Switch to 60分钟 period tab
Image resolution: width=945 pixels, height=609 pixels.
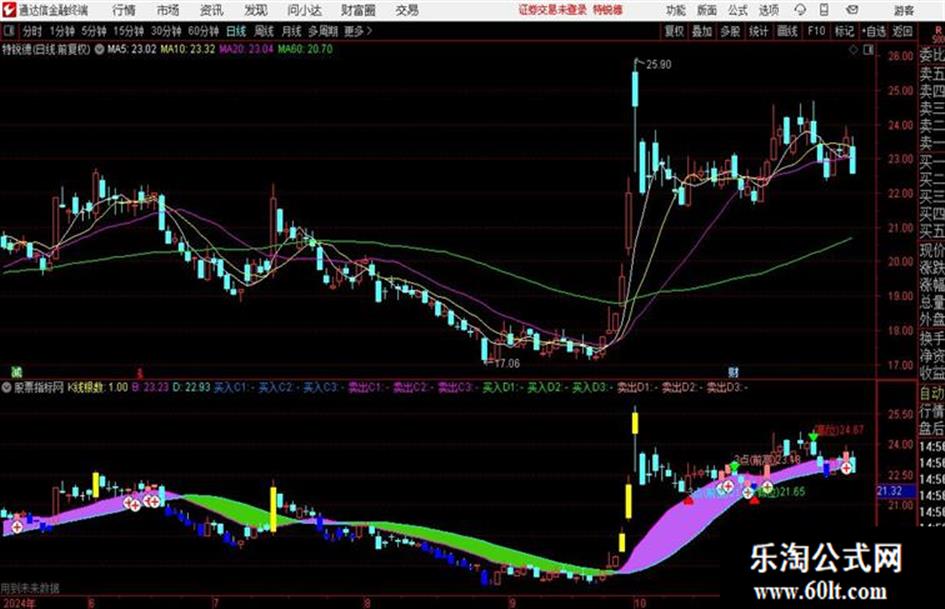pyautogui.click(x=204, y=31)
